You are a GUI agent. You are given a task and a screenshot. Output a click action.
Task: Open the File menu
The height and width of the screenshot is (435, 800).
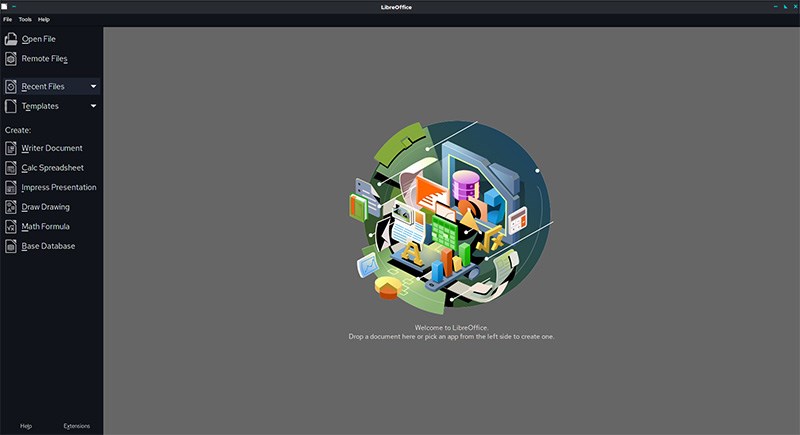[x=8, y=19]
